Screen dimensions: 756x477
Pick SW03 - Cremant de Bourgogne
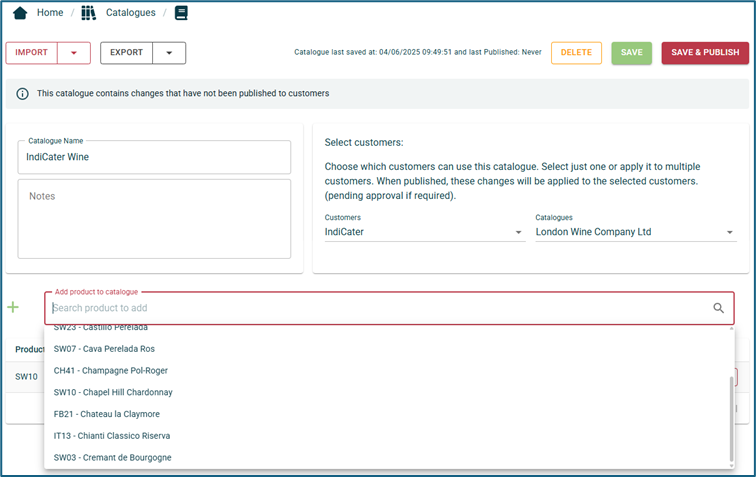pyautogui.click(x=389, y=457)
